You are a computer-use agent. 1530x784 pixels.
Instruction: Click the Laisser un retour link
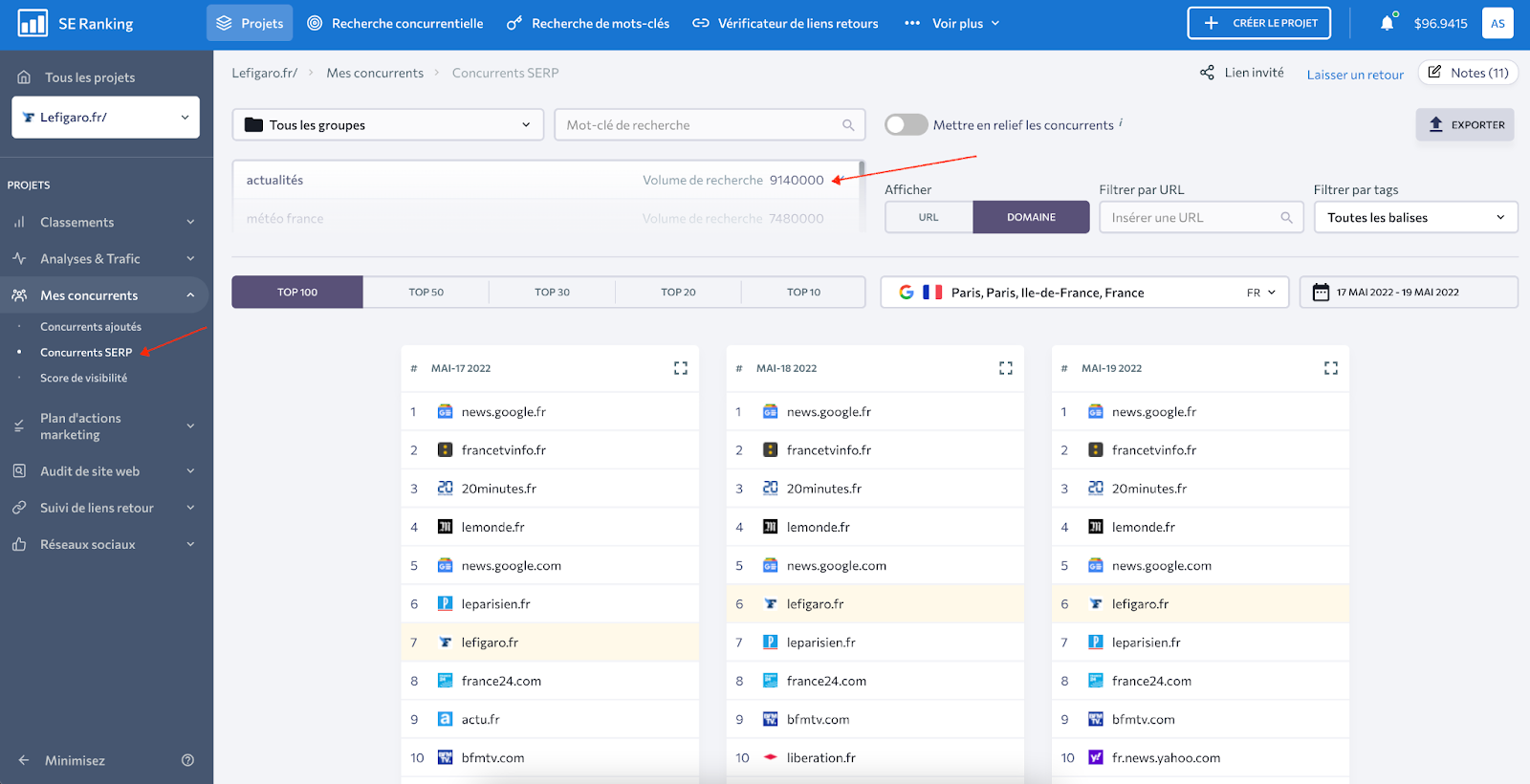pyautogui.click(x=1355, y=75)
